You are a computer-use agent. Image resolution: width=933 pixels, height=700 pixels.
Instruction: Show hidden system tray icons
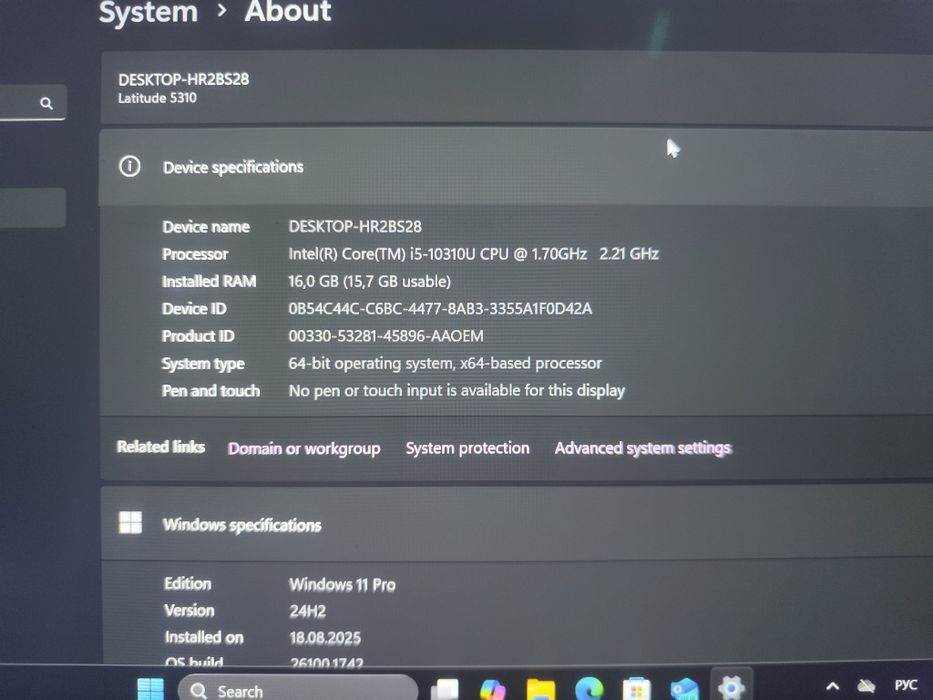(x=832, y=686)
